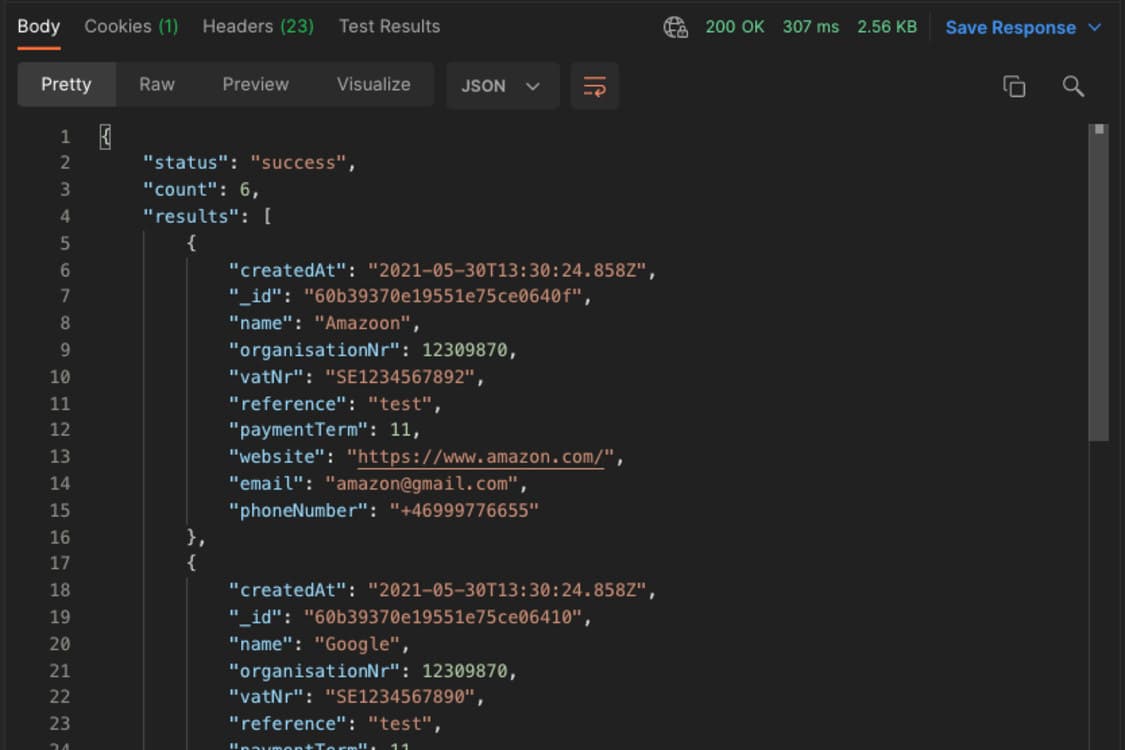View the Test Results tab
The image size is (1125, 750).
point(388,27)
